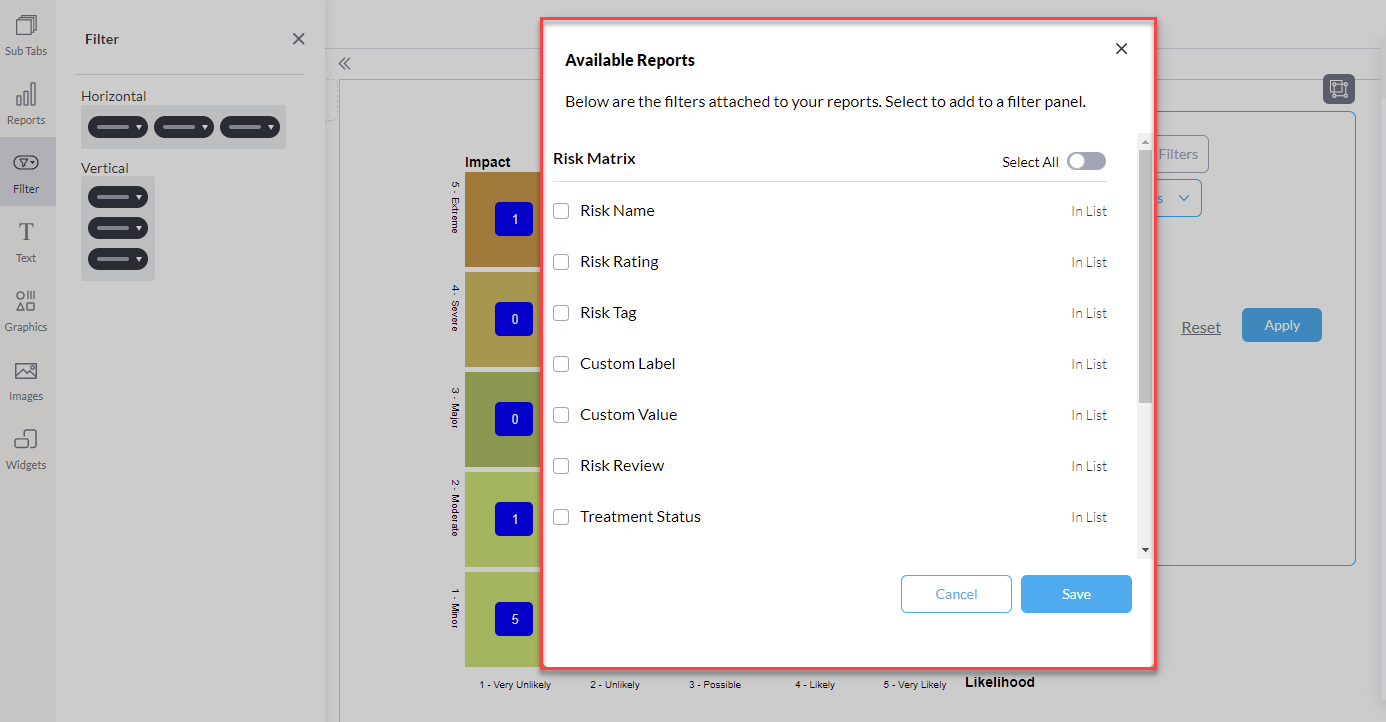Pick first Horizontal filter layout dropdown

(118, 127)
